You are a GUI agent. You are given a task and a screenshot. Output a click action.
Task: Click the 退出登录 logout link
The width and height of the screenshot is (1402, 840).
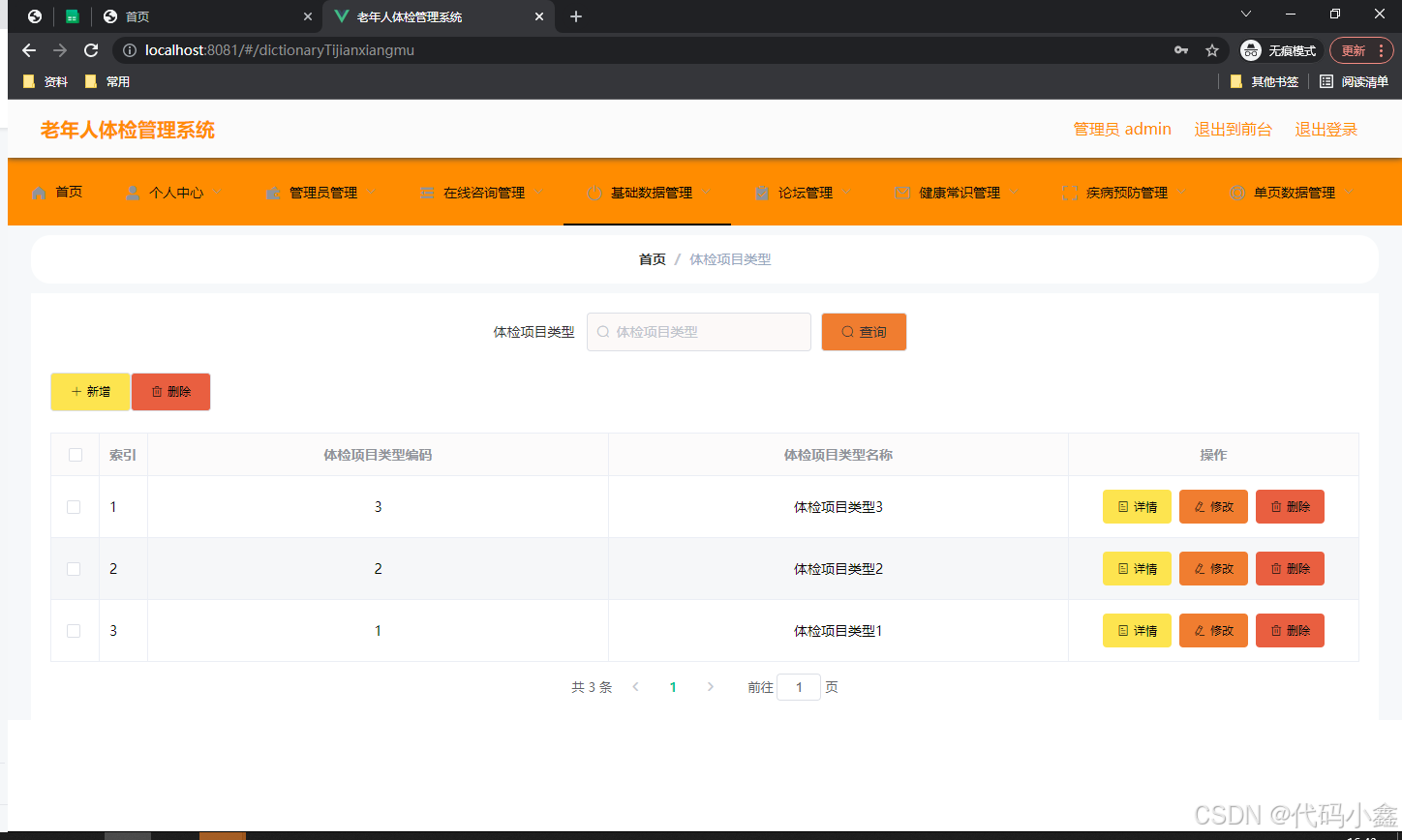tap(1326, 130)
